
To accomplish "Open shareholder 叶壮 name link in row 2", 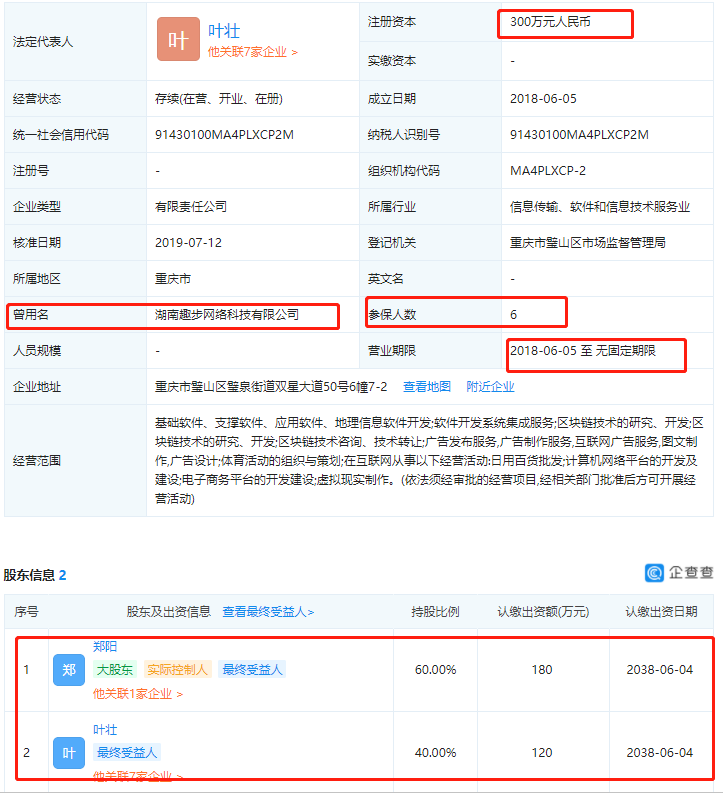I will [x=105, y=730].
